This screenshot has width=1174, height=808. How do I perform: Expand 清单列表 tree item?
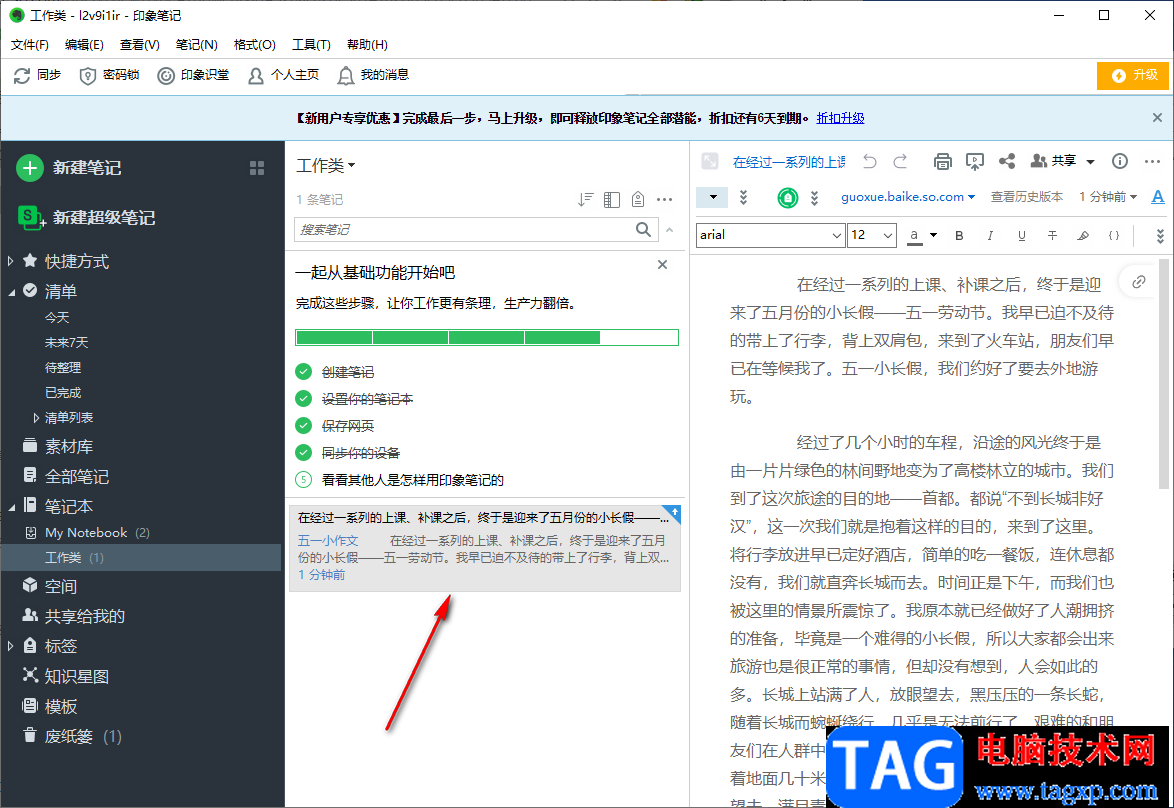[35, 418]
